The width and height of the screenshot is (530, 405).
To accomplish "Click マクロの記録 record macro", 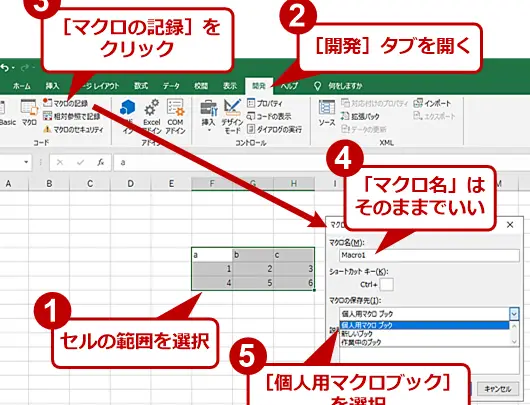I will 66,103.
